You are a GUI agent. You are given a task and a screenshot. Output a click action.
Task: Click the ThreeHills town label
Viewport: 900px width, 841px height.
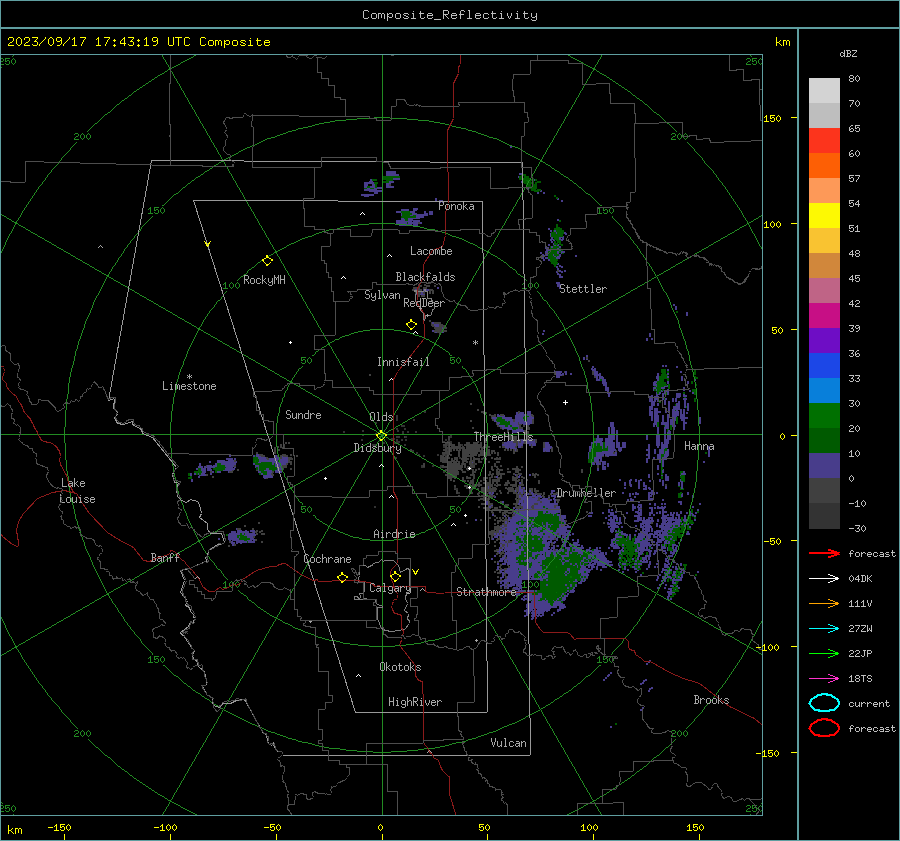pos(503,437)
